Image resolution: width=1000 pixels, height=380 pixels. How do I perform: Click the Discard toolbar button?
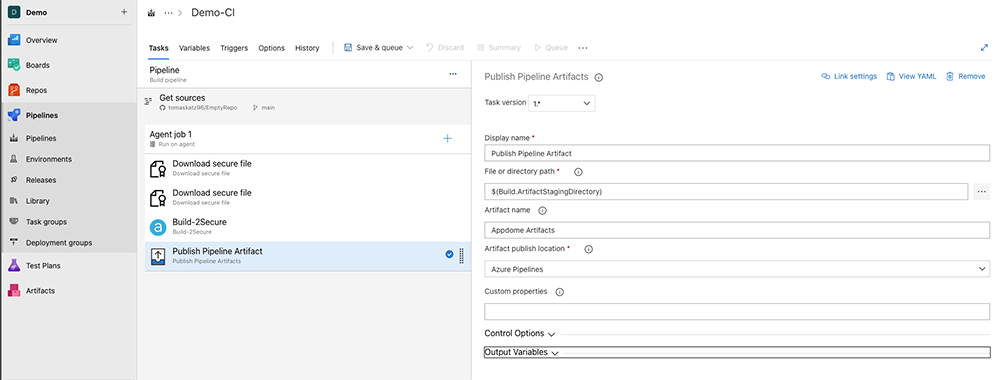tap(445, 48)
